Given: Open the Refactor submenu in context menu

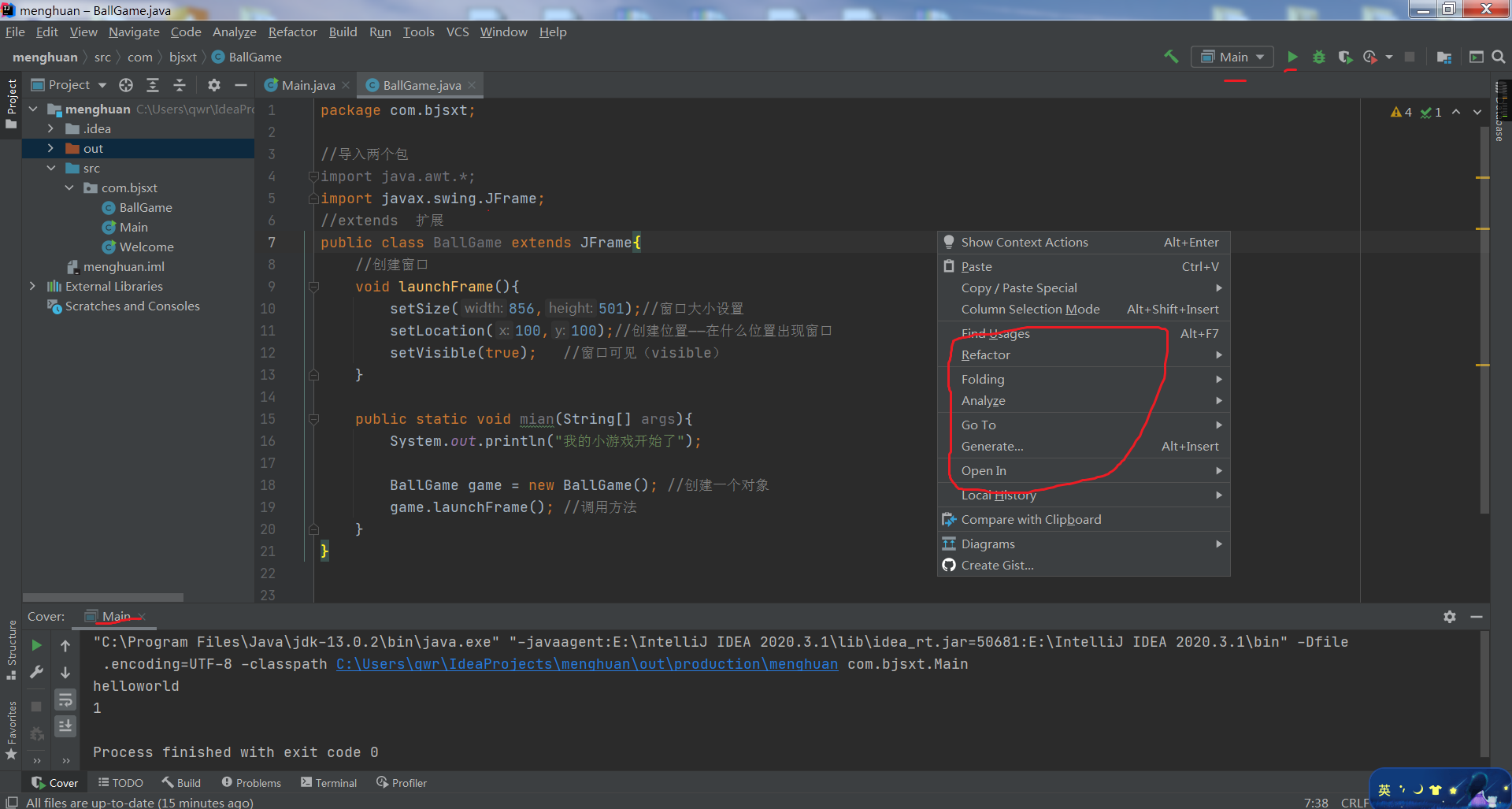Looking at the screenshot, I should pos(1084,354).
